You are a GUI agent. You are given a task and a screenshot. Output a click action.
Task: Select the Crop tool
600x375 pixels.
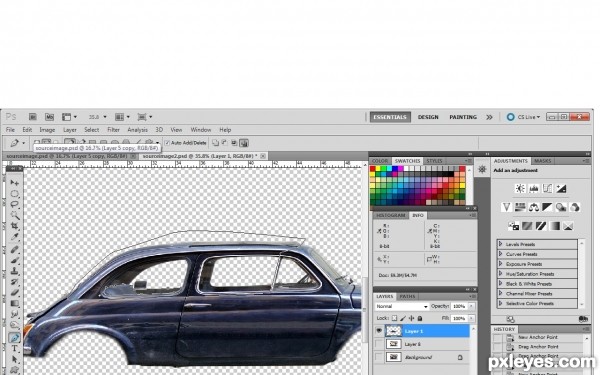click(x=15, y=226)
